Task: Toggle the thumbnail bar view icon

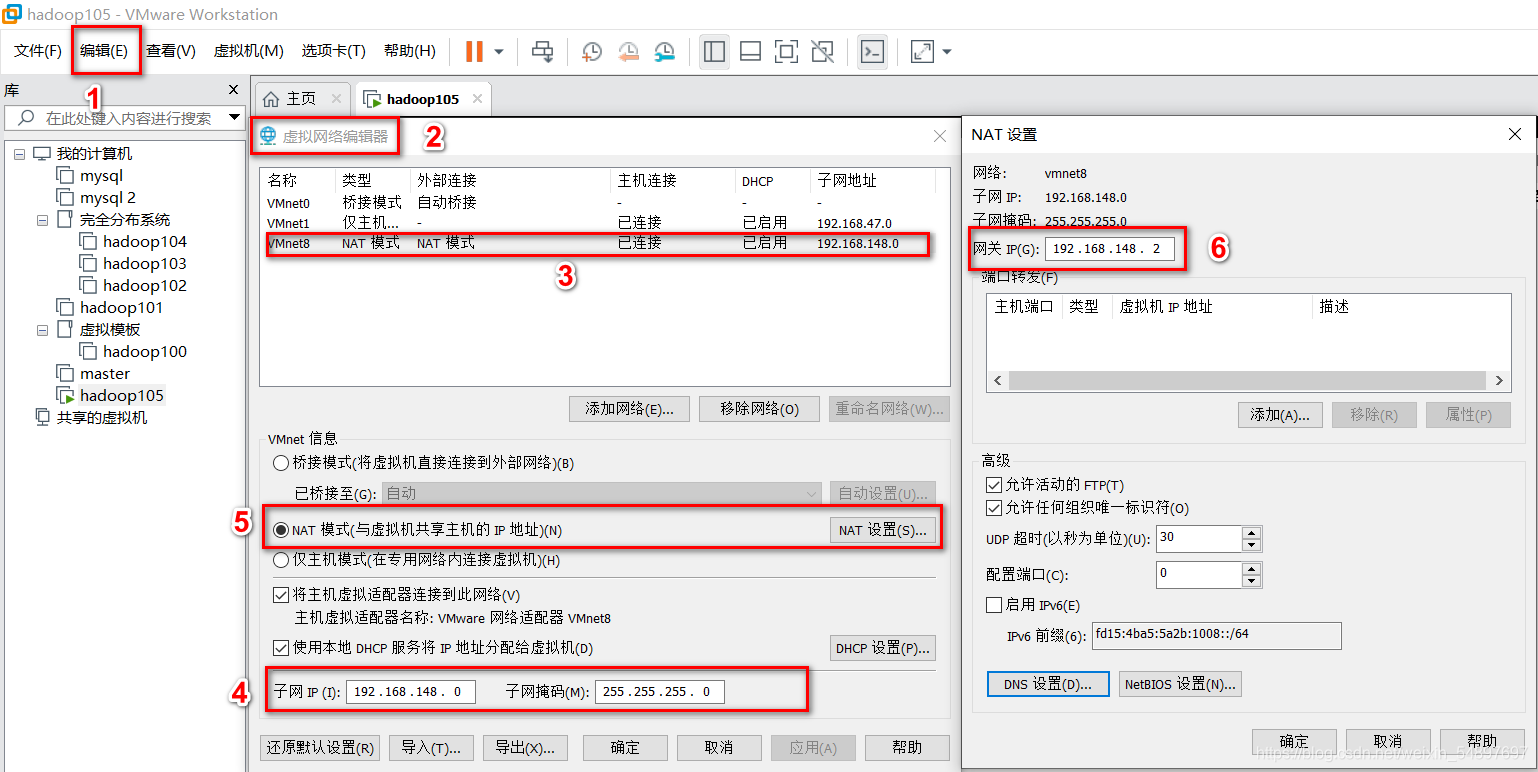Action: click(751, 51)
